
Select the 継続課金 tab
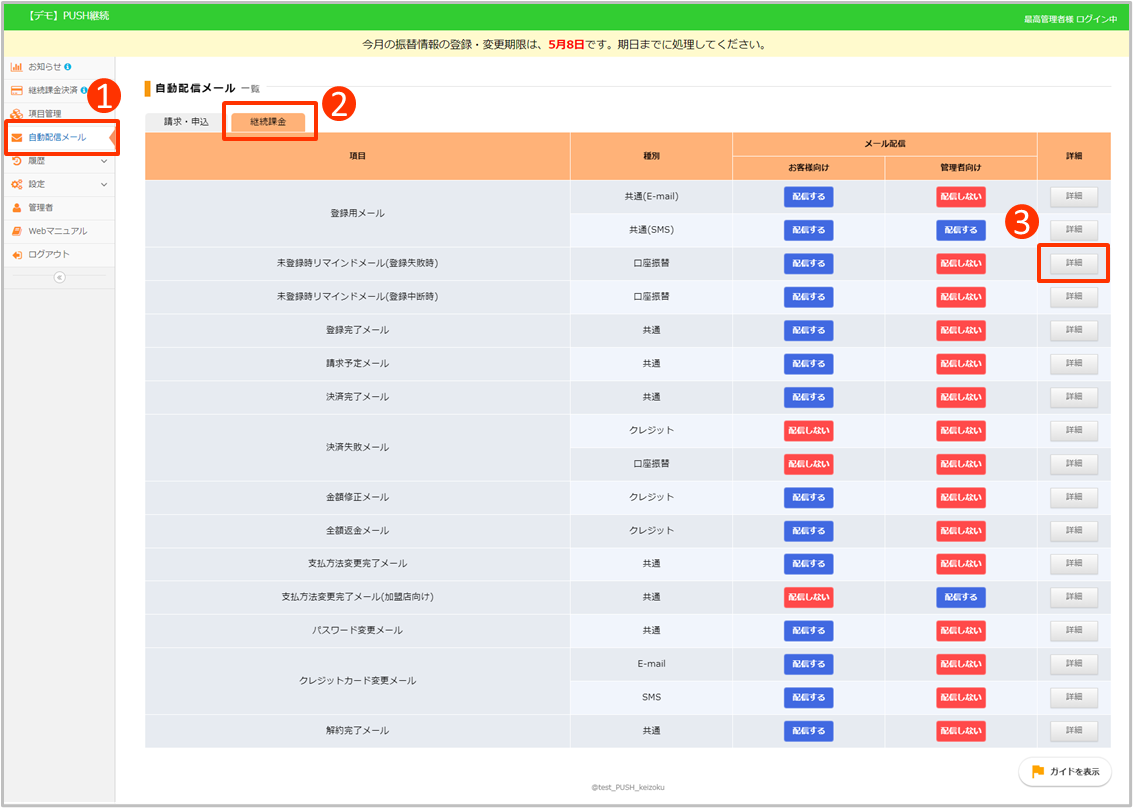click(268, 122)
